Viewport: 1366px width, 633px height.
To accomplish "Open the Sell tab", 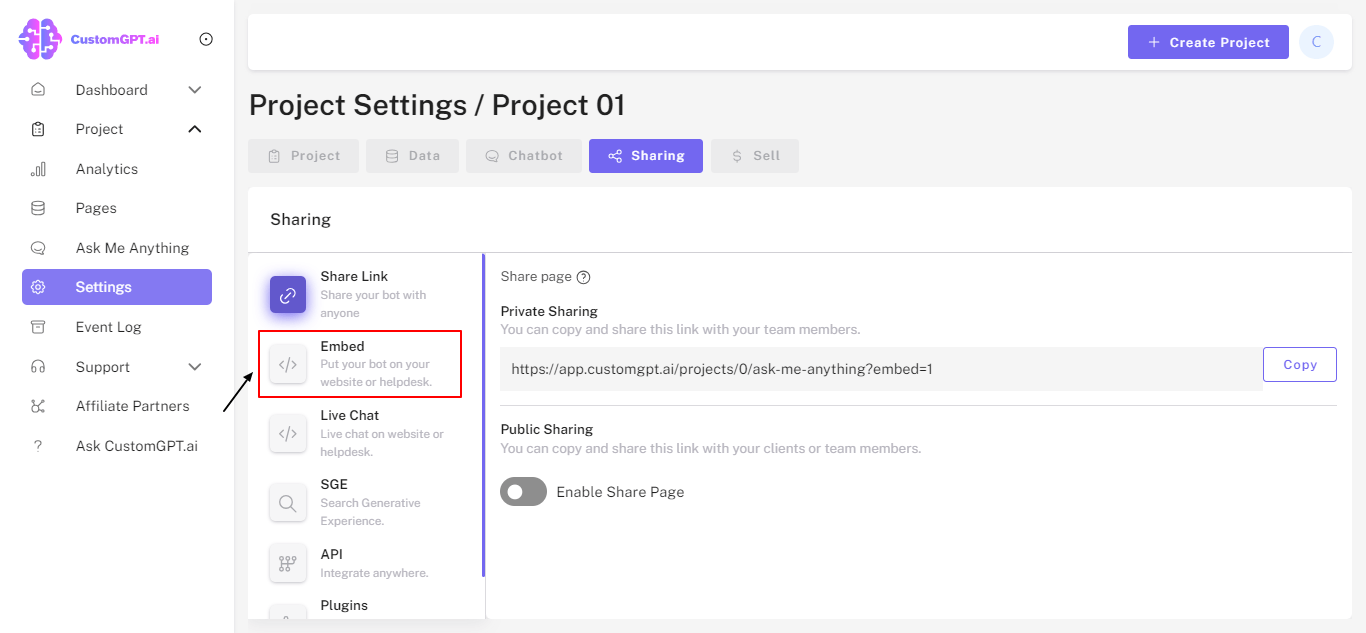I will [755, 156].
